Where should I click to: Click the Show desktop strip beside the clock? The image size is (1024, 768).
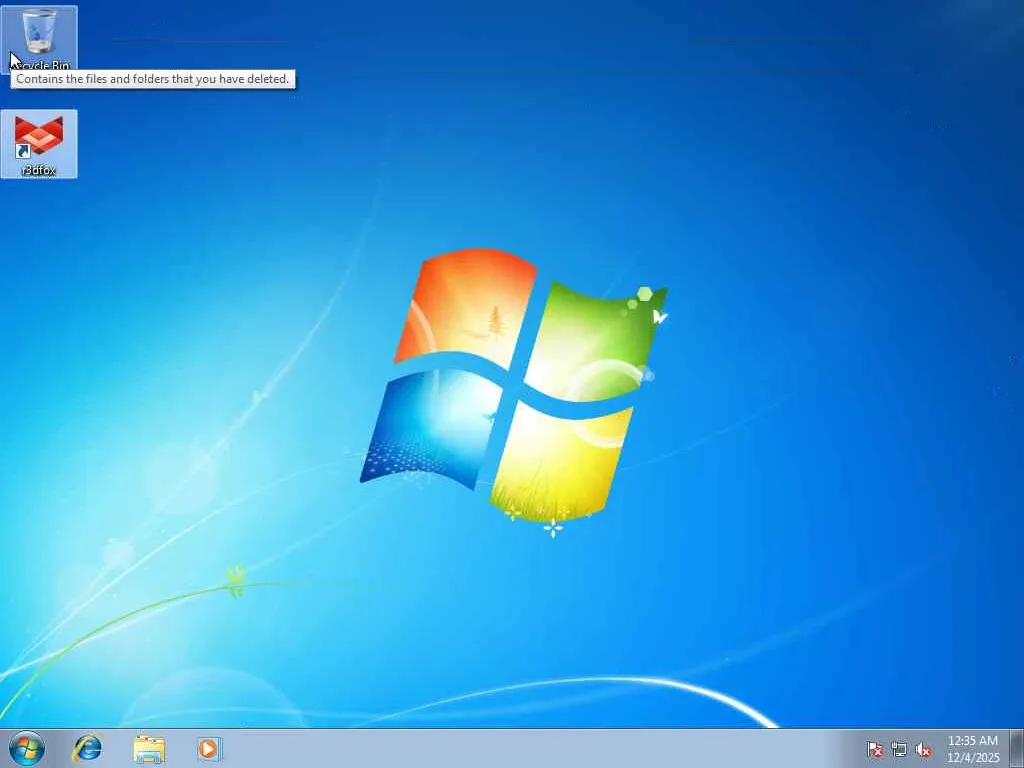(1016, 748)
